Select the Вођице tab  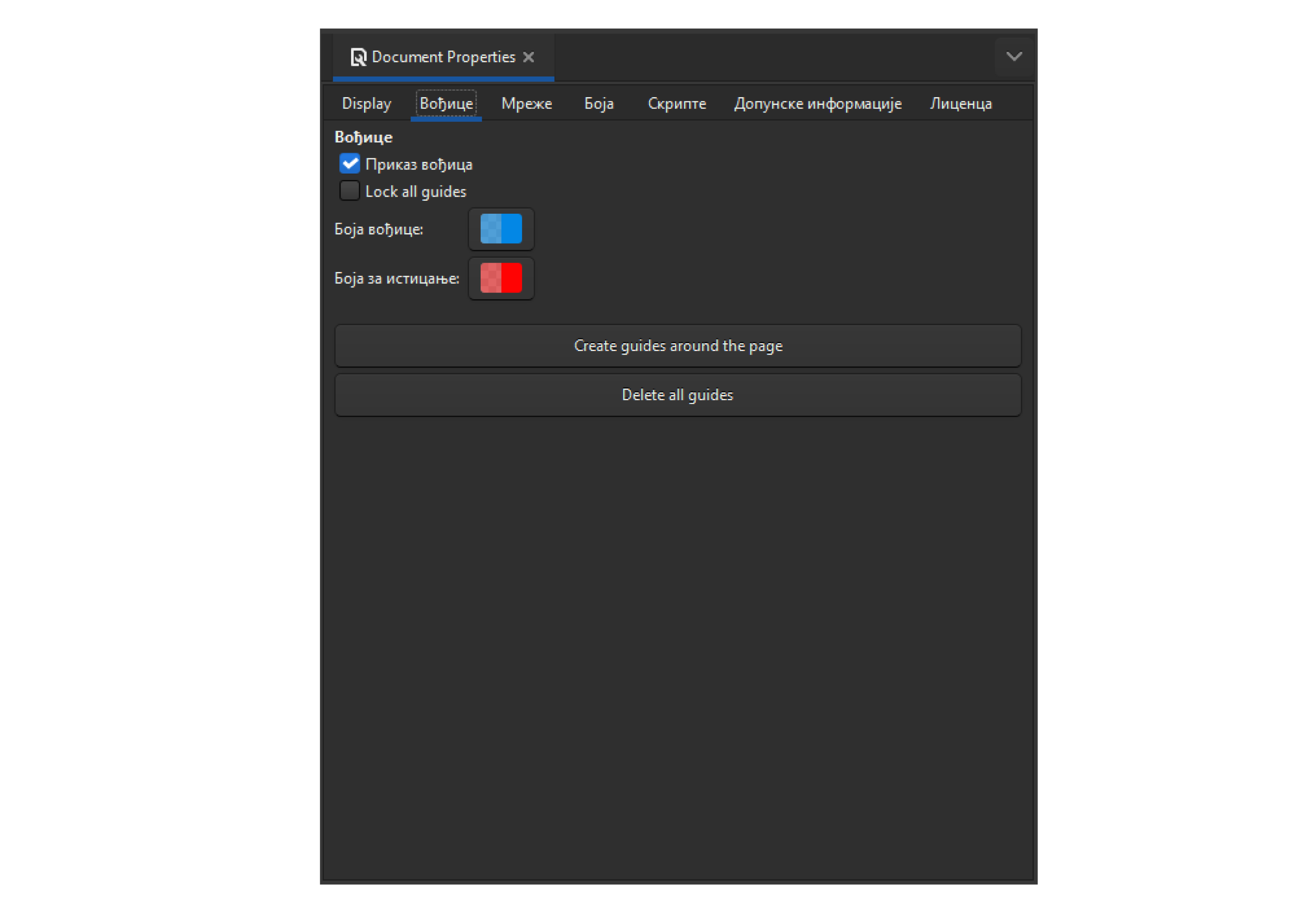click(x=446, y=104)
